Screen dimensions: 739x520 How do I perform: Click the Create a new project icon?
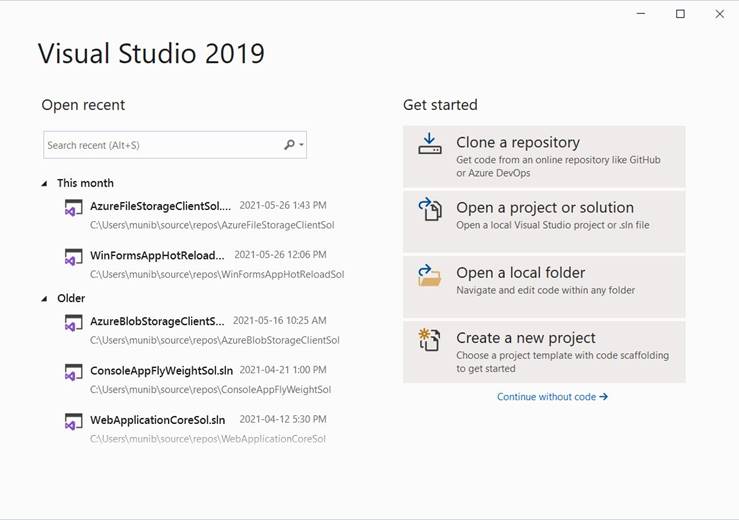coord(429,340)
